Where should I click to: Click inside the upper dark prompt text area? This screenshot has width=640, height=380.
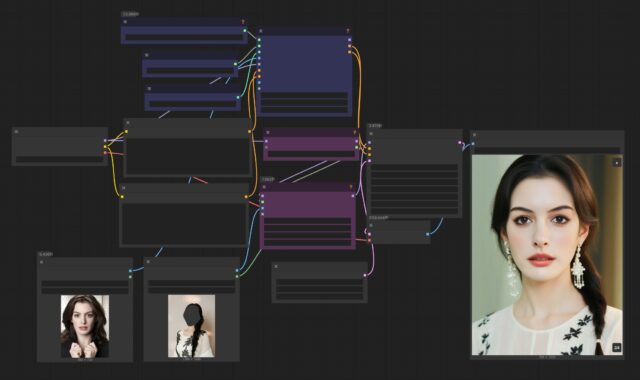188,157
